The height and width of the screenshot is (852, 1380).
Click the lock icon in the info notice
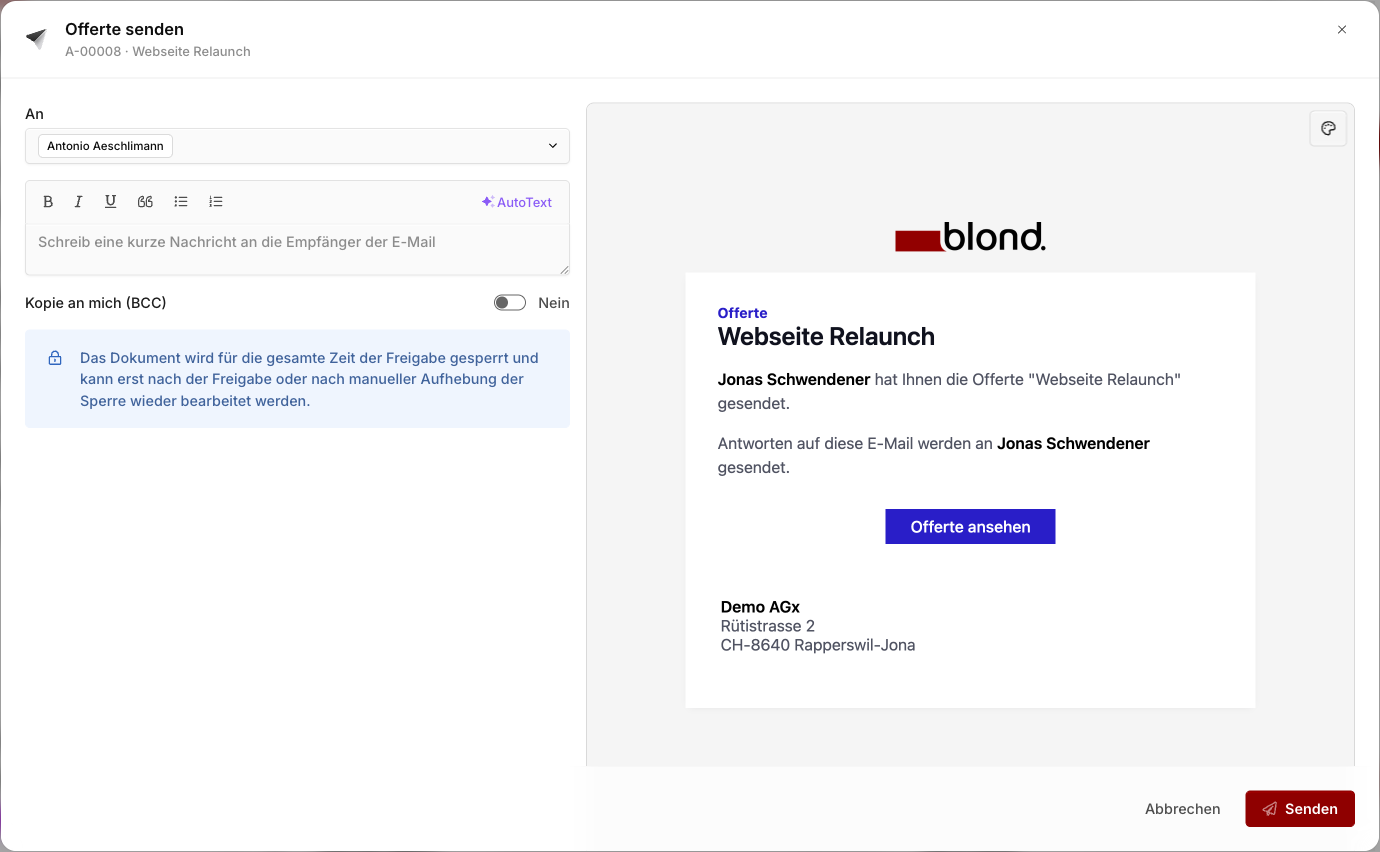(x=55, y=358)
